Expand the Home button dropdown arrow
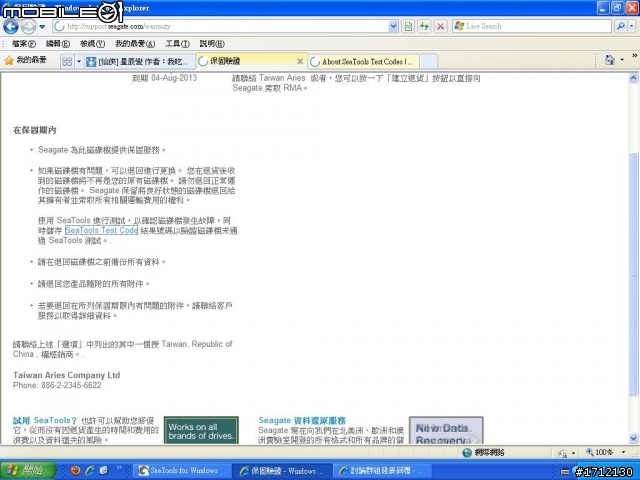The image size is (640, 480). pos(622,60)
